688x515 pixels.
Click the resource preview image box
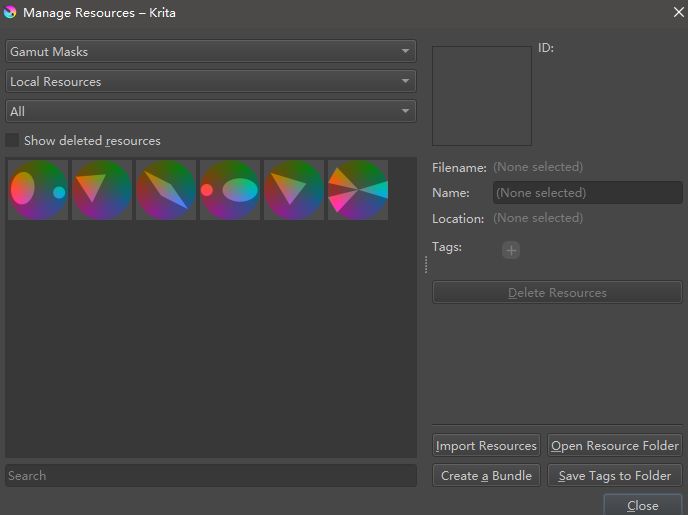click(482, 96)
